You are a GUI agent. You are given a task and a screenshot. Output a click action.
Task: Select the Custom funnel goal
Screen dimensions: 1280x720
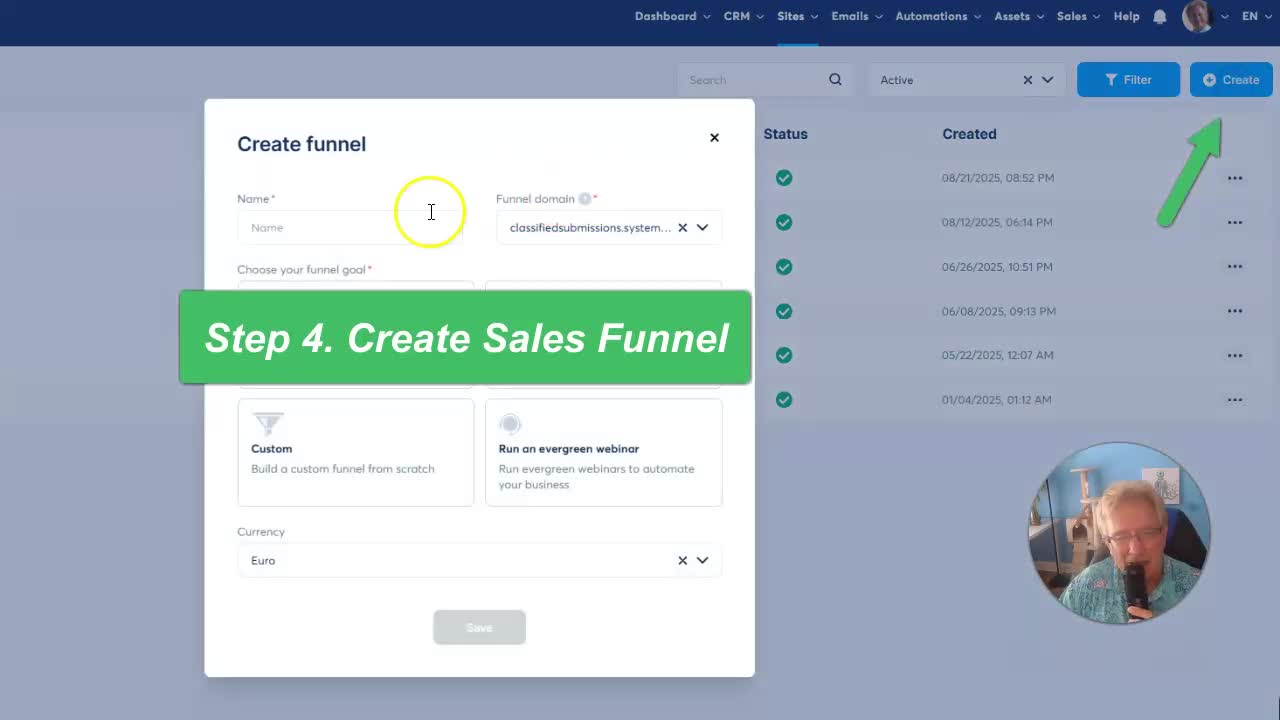pos(355,452)
